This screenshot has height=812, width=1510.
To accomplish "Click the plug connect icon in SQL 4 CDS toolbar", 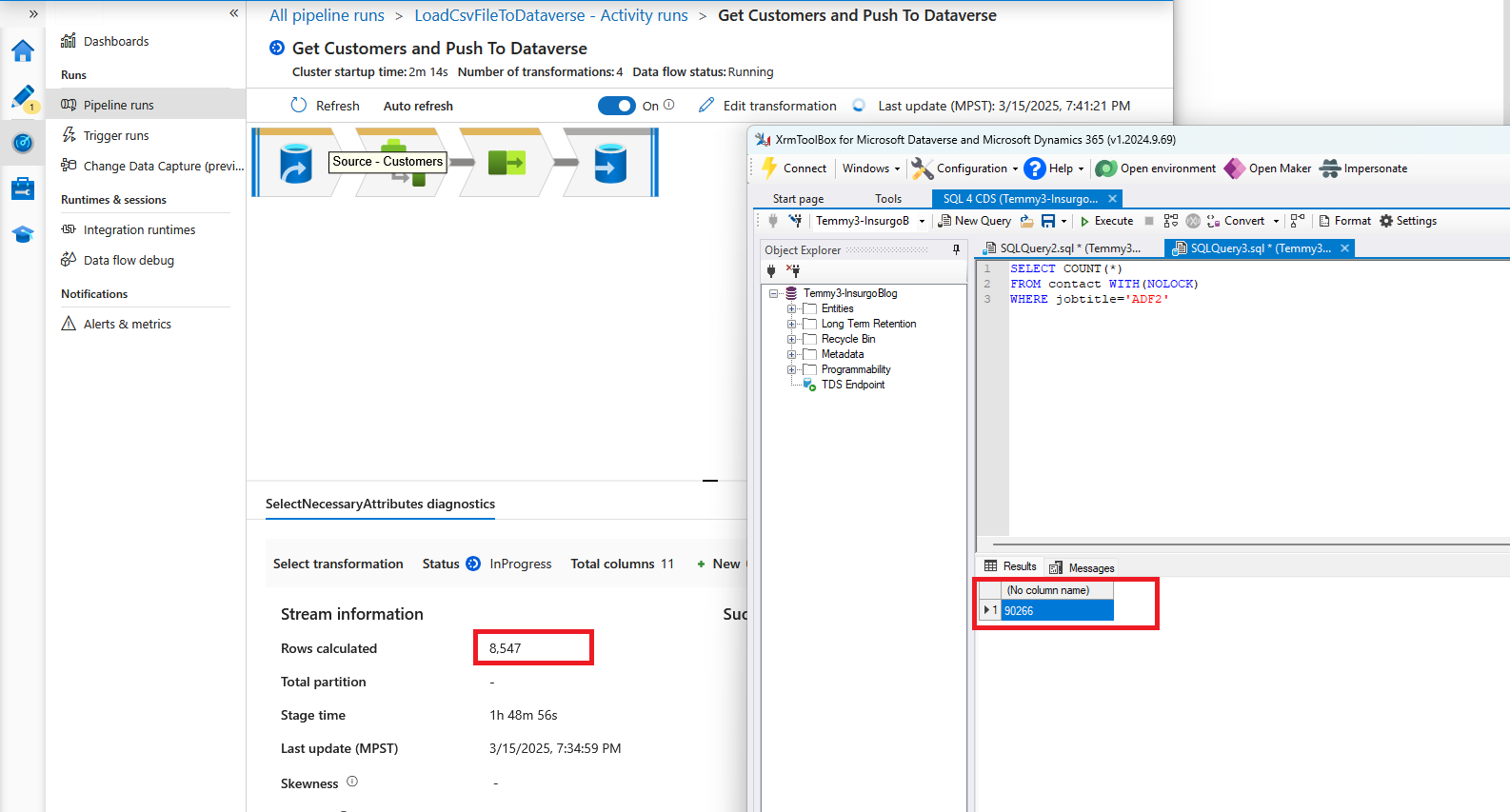I will pos(773,221).
